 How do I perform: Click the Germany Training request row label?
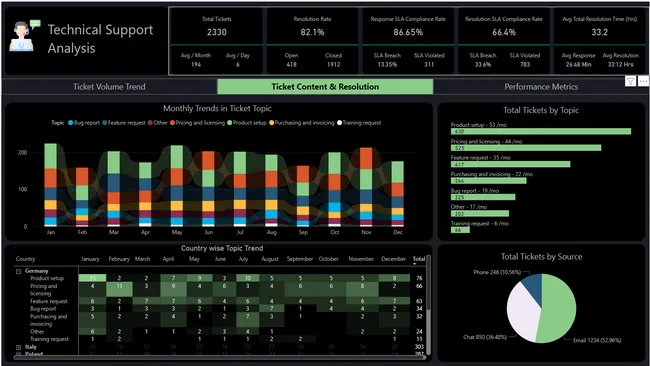(x=49, y=339)
